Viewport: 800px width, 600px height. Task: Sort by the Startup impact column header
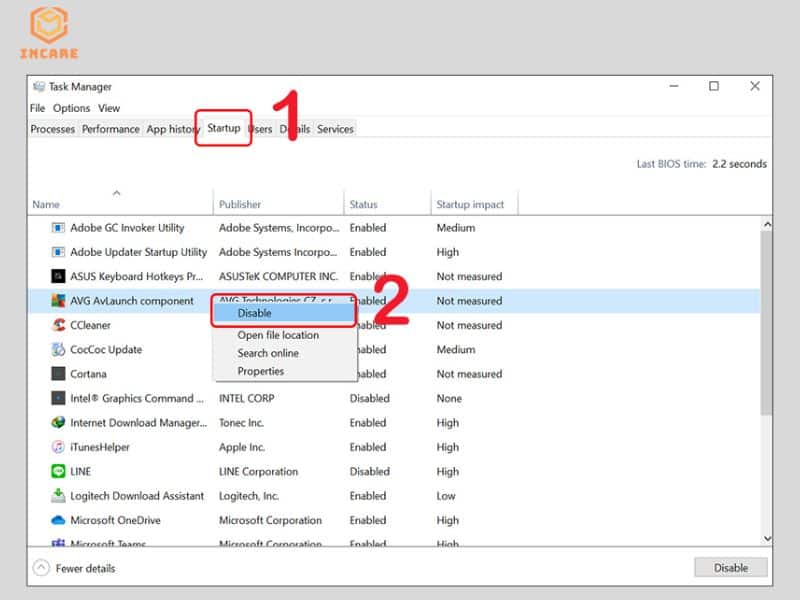click(x=474, y=204)
